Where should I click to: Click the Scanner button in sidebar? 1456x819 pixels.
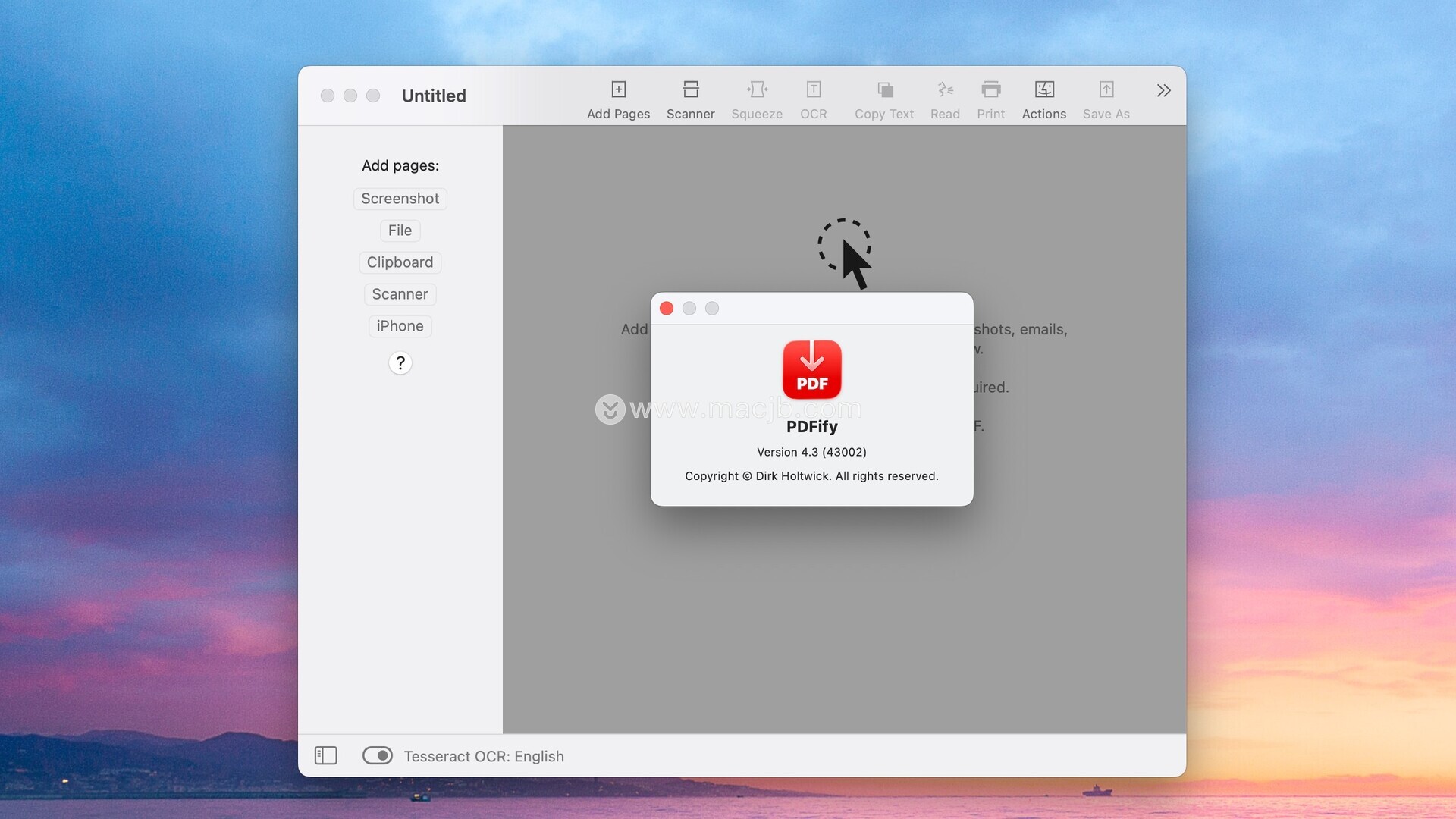pyautogui.click(x=400, y=294)
